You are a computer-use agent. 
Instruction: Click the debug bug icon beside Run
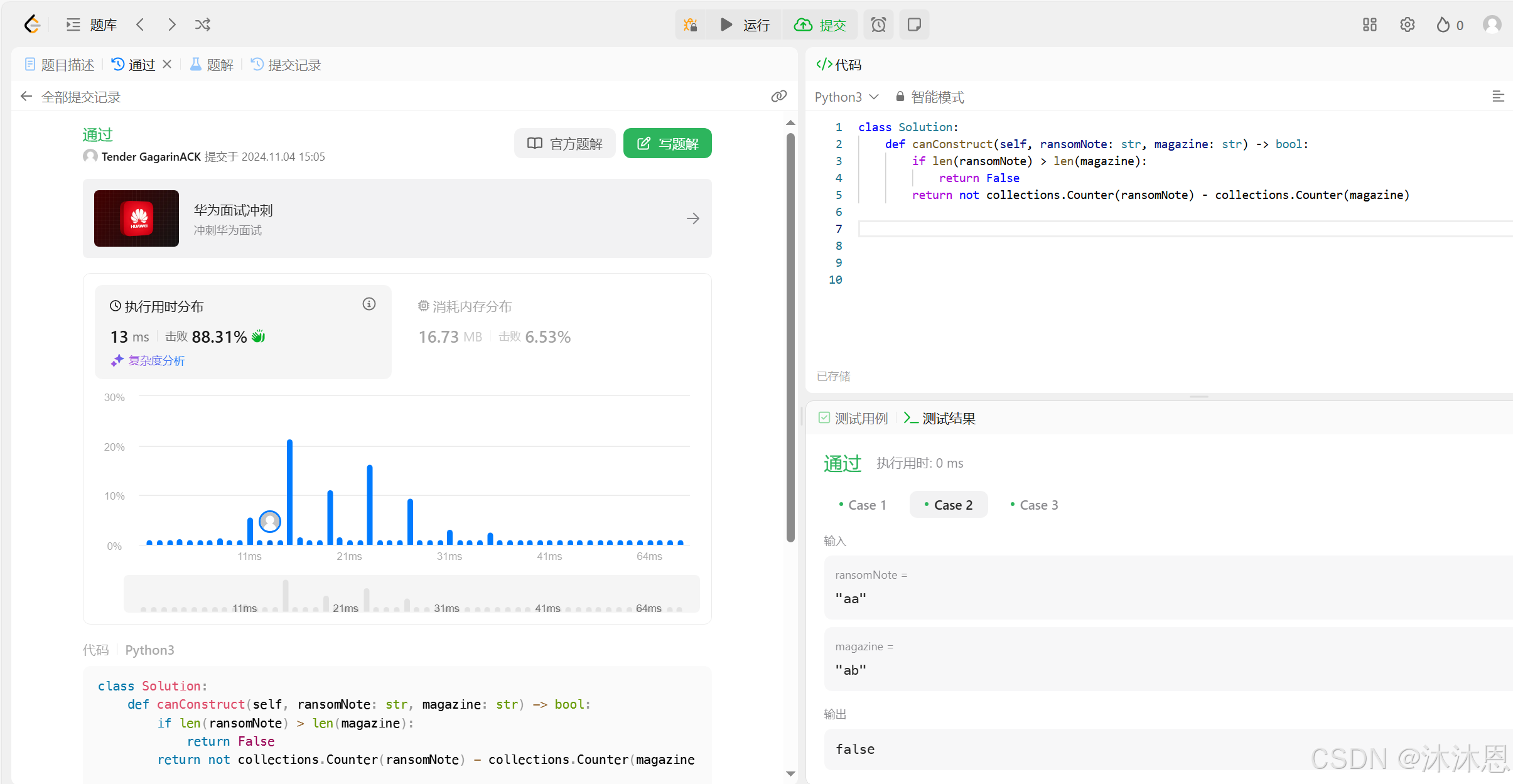click(691, 24)
